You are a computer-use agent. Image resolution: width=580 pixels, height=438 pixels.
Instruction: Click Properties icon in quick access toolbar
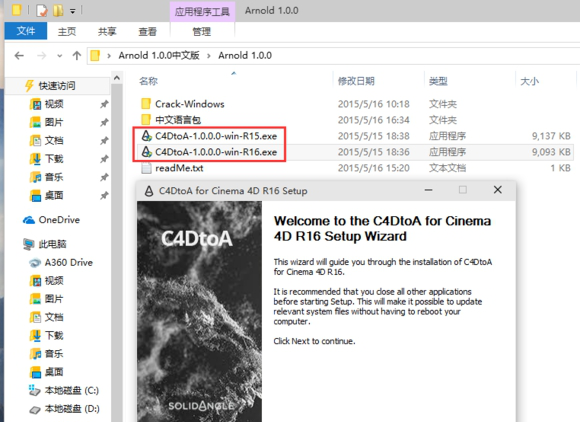tap(42, 10)
